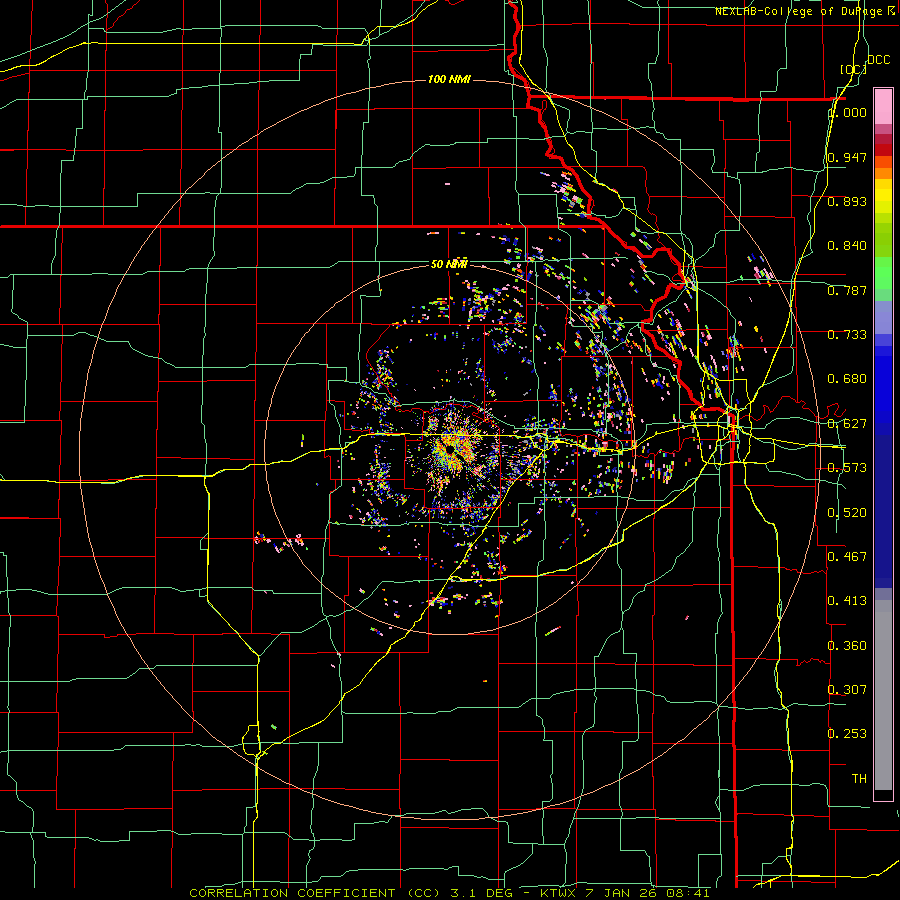This screenshot has width=900, height=900.
Task: Click the gray lower segment of the color bar
Action: (x=883, y=695)
